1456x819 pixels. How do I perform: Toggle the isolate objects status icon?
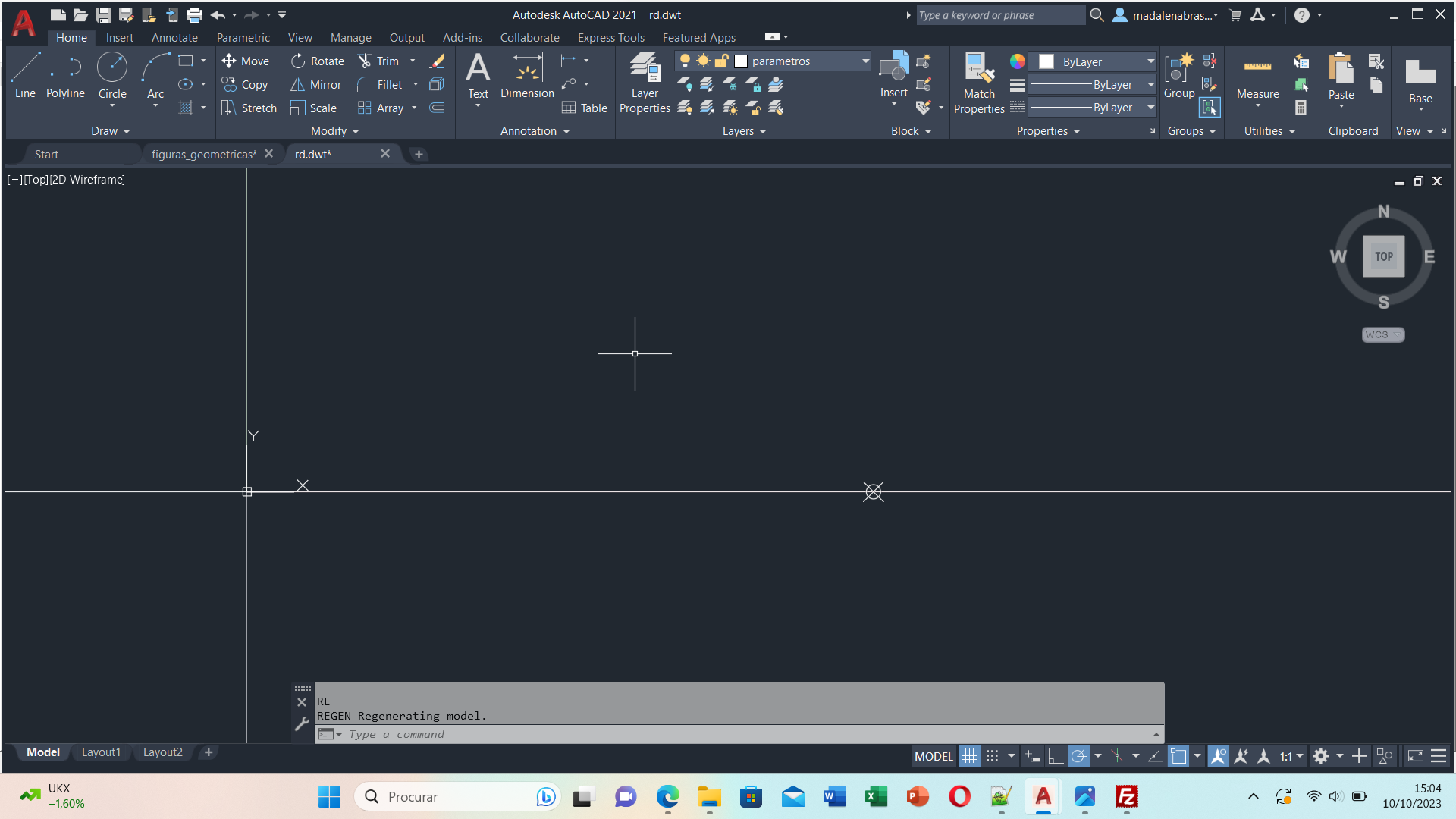click(x=1385, y=756)
